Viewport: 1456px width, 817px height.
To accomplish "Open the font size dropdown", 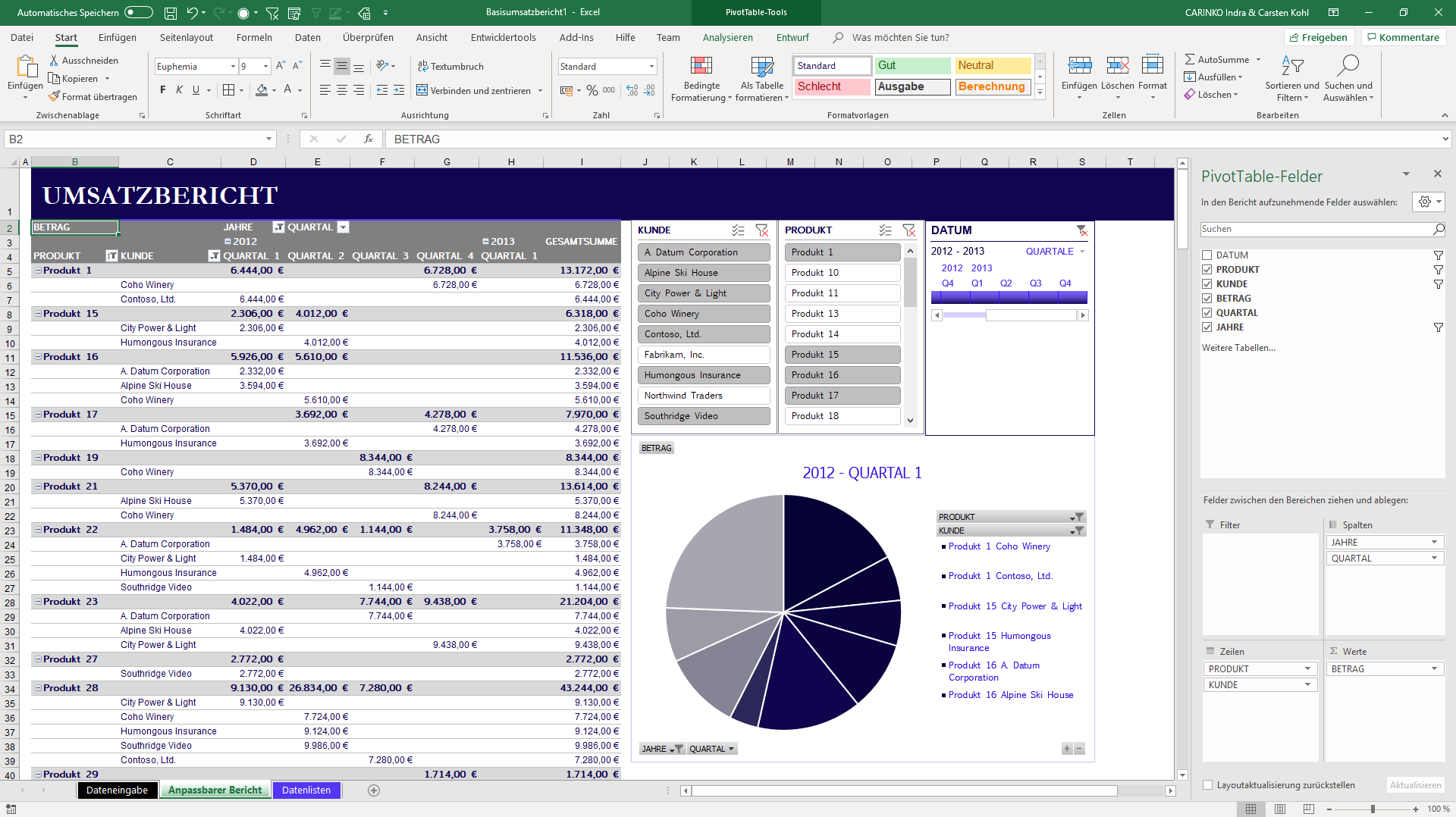I will (265, 67).
